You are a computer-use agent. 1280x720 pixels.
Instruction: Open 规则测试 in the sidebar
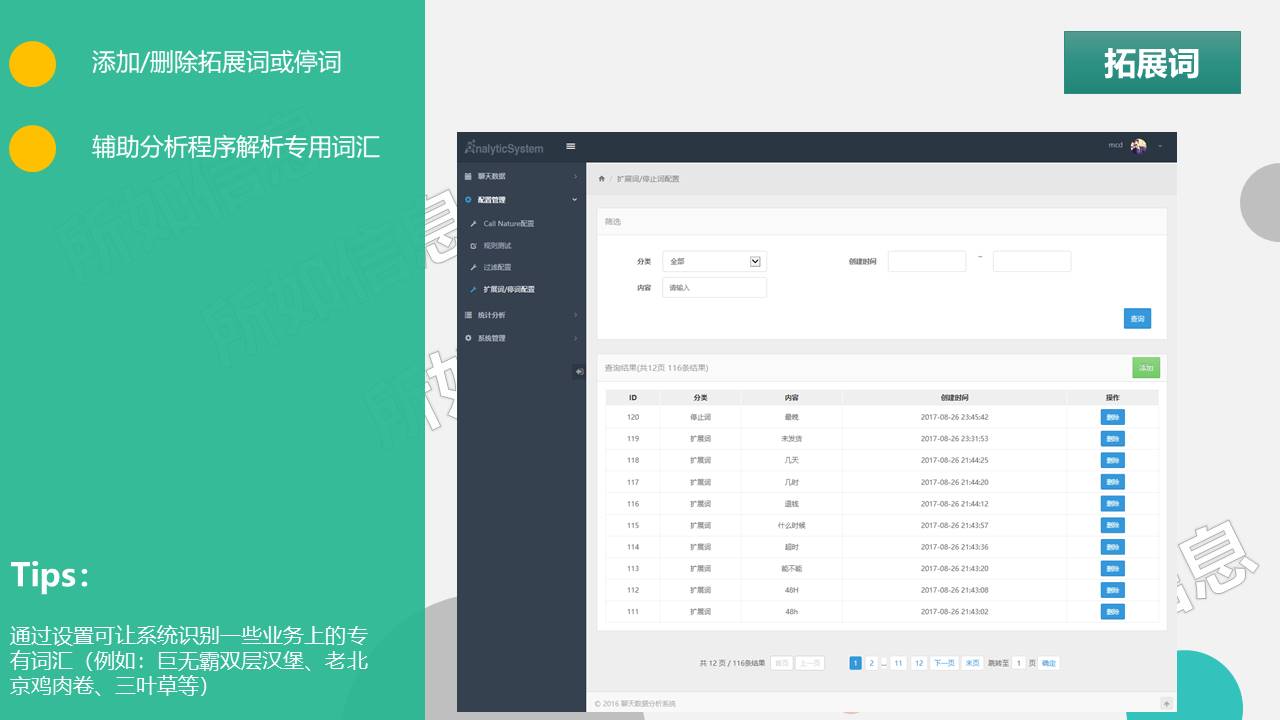497,246
